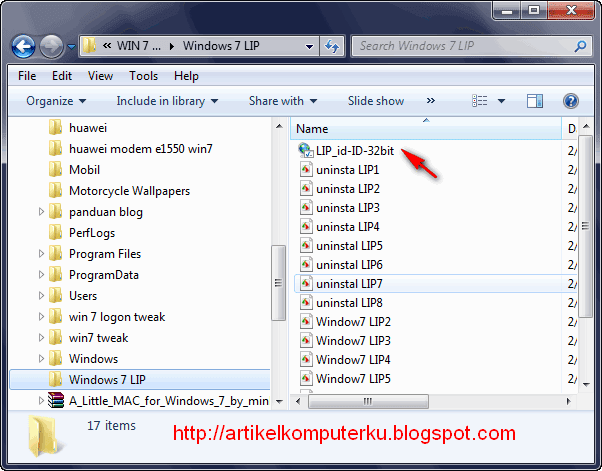Refresh the Windows 7 LIP folder
Screen dimensions: 602x471
click(x=332, y=46)
